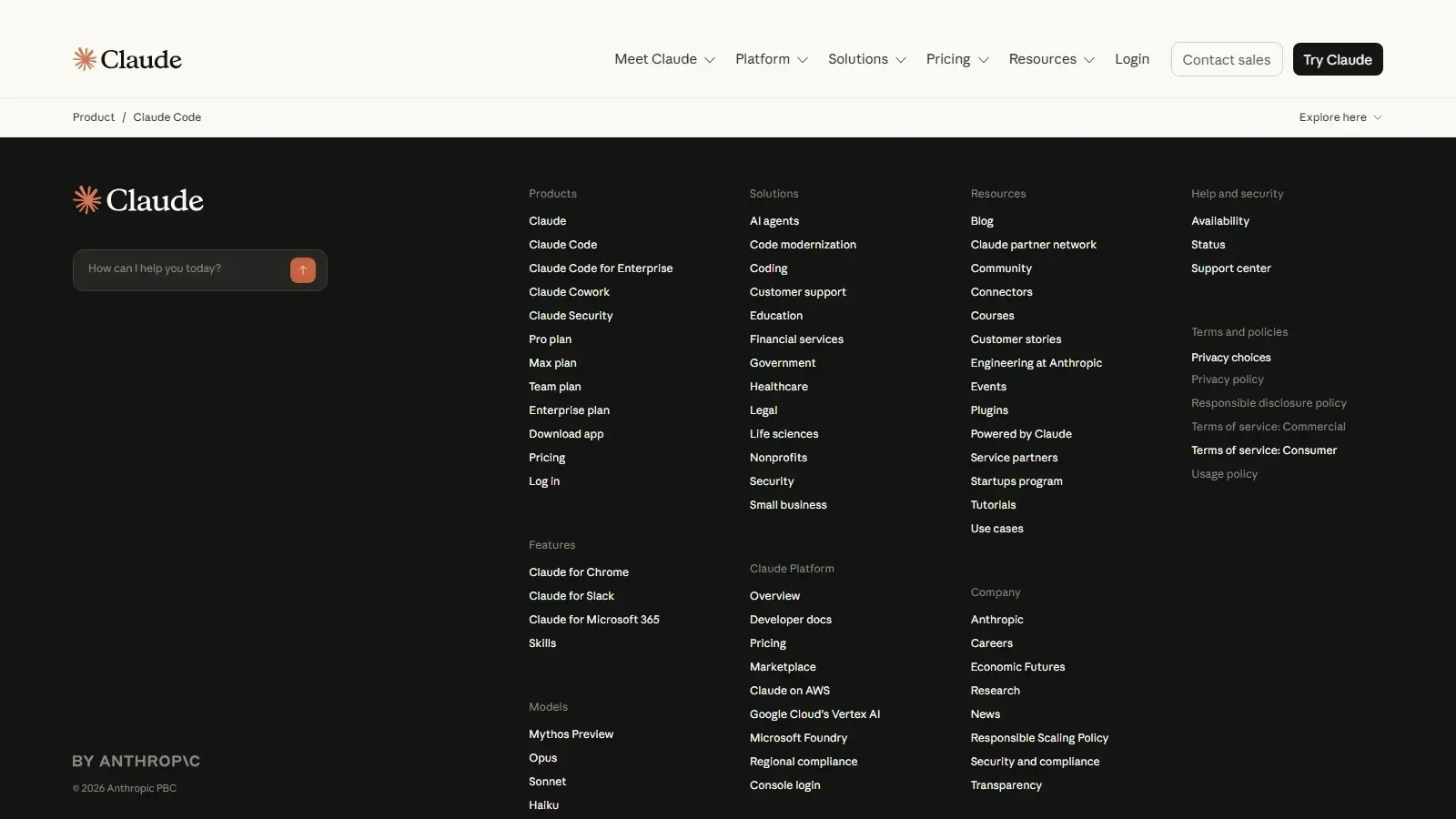Expand the Resources menu
Image resolution: width=1456 pixels, height=819 pixels.
tap(1051, 59)
